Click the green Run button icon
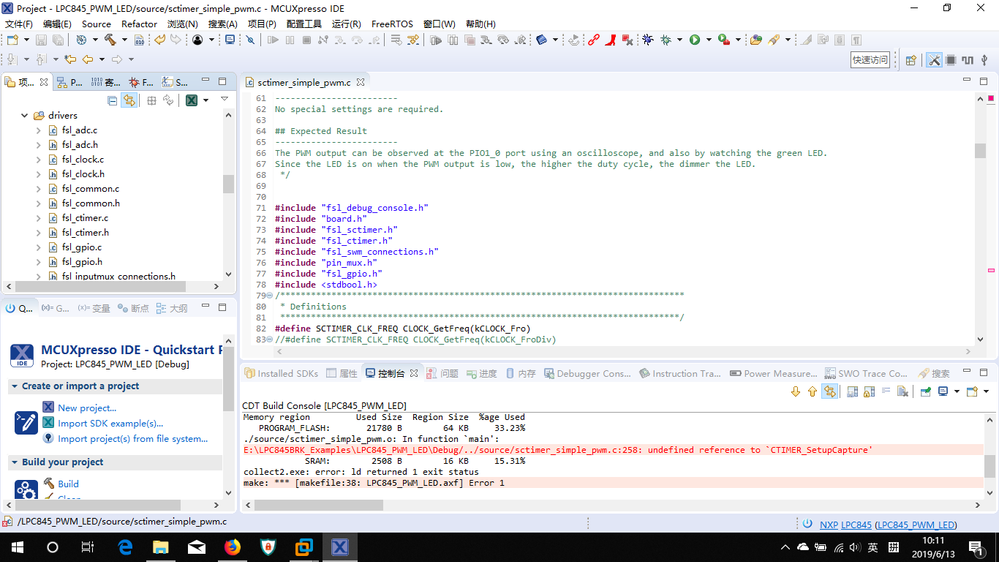Screen dimensions: 999x562 click(694, 40)
